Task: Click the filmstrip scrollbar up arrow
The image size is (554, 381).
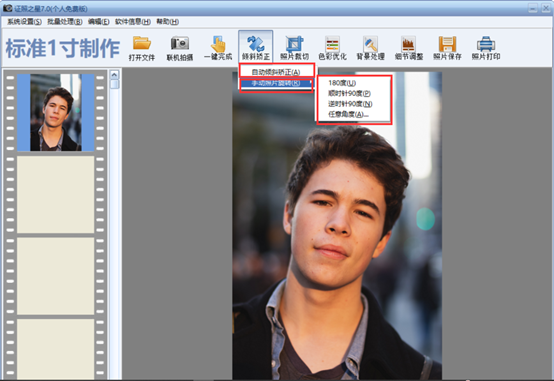Action: (114, 75)
